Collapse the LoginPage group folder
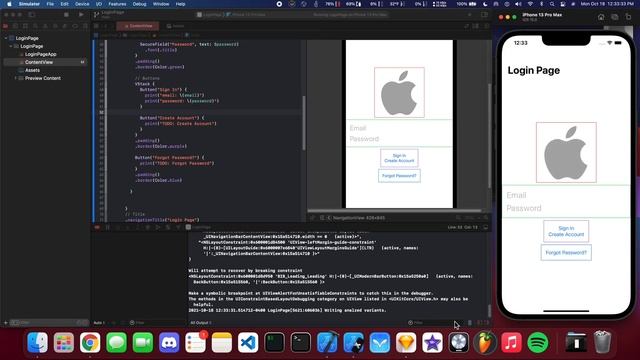The height and width of the screenshot is (360, 640). 11,46
